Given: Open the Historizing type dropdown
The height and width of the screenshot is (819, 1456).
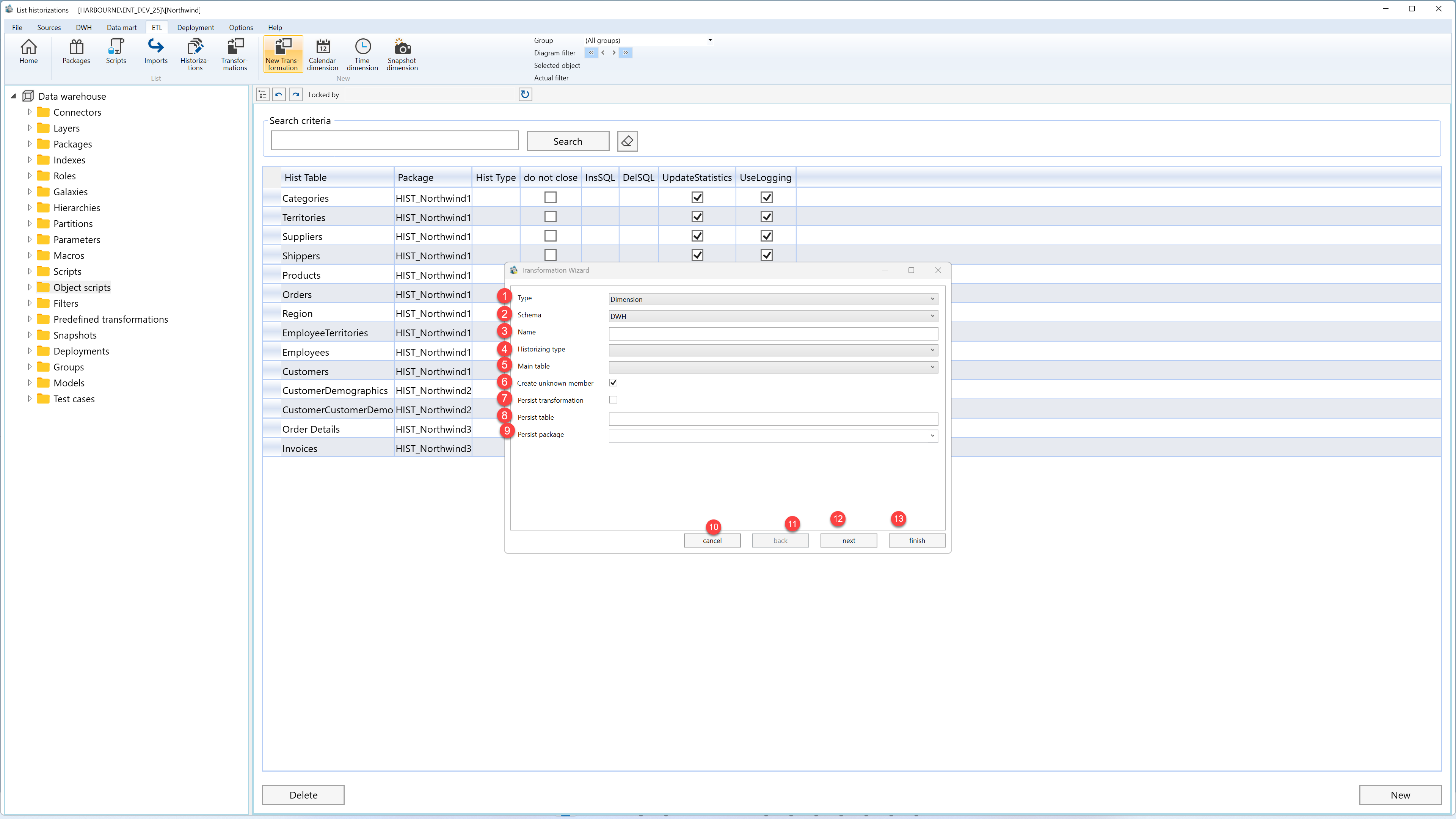Looking at the screenshot, I should [773, 350].
